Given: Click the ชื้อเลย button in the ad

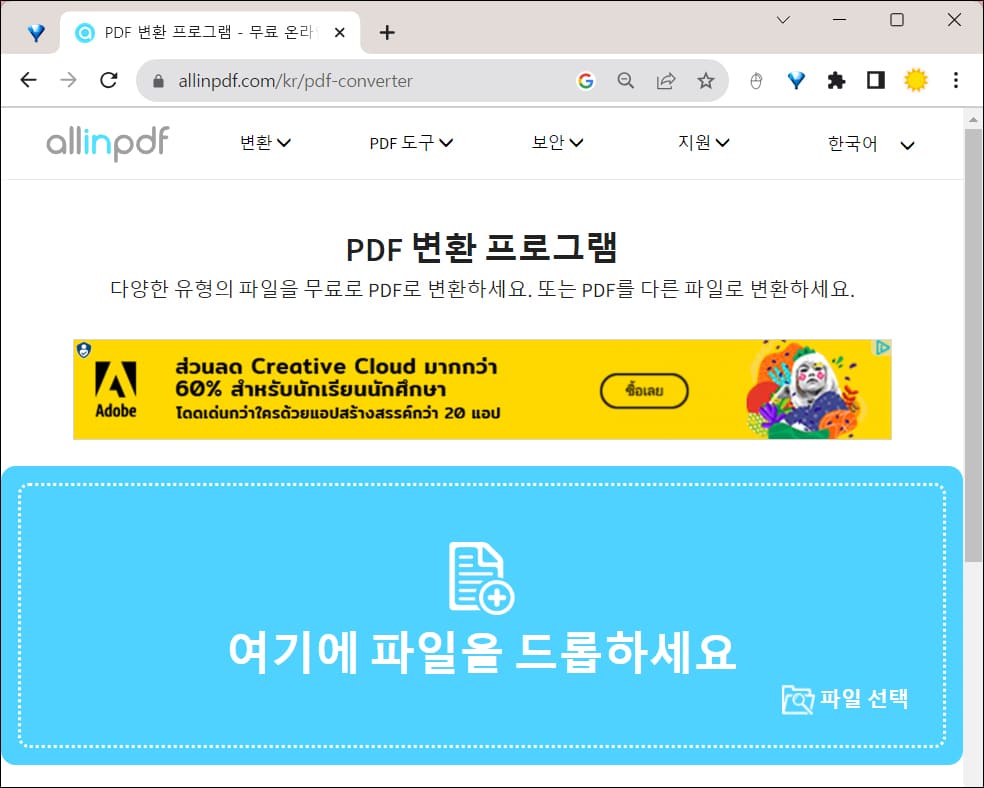Looking at the screenshot, I should 644,390.
